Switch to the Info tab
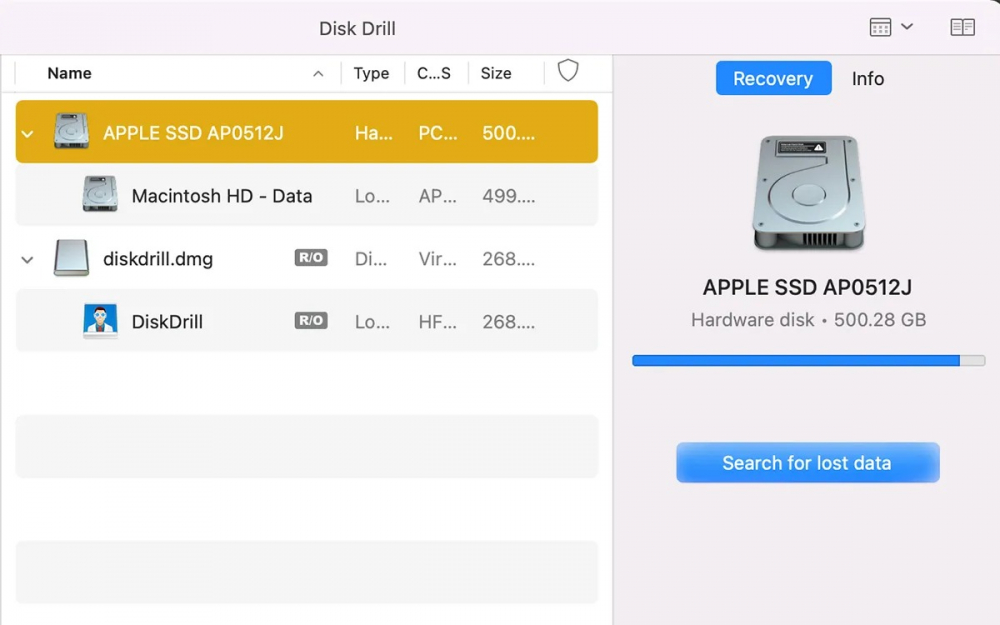1000x625 pixels. [867, 78]
